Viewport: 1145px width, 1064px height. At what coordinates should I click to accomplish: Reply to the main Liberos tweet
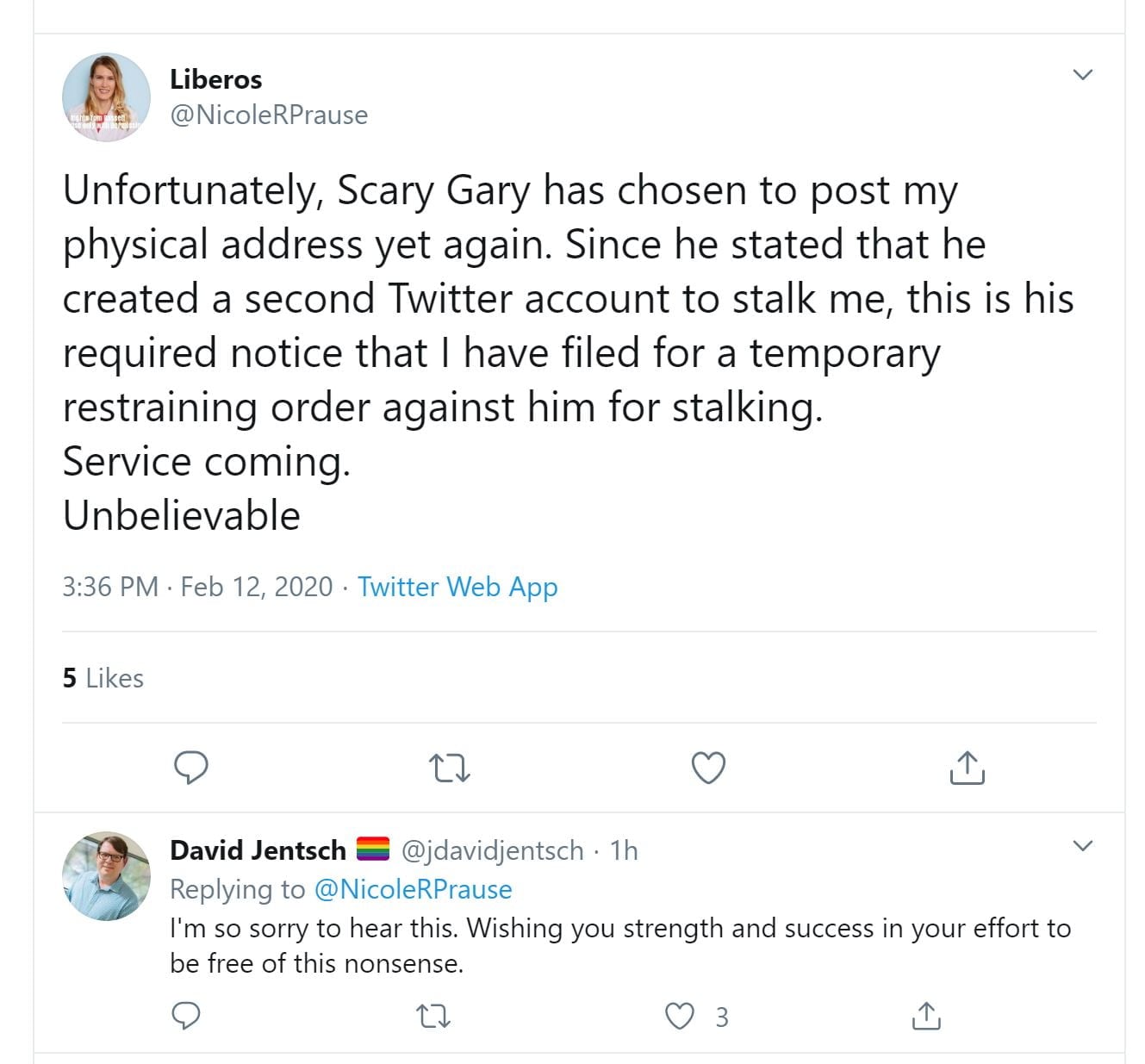point(191,767)
